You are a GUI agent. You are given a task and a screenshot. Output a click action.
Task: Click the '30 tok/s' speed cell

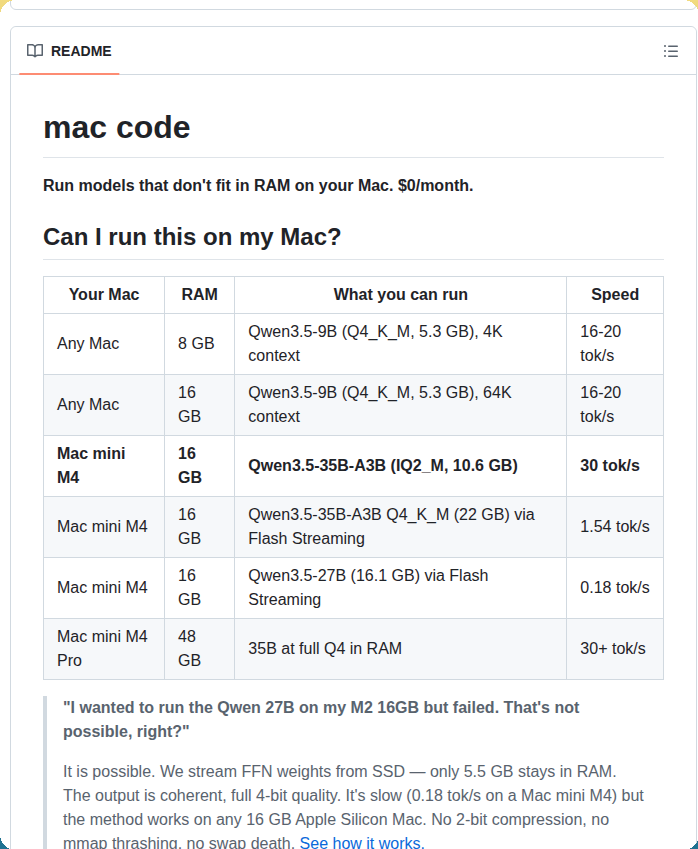click(615, 466)
